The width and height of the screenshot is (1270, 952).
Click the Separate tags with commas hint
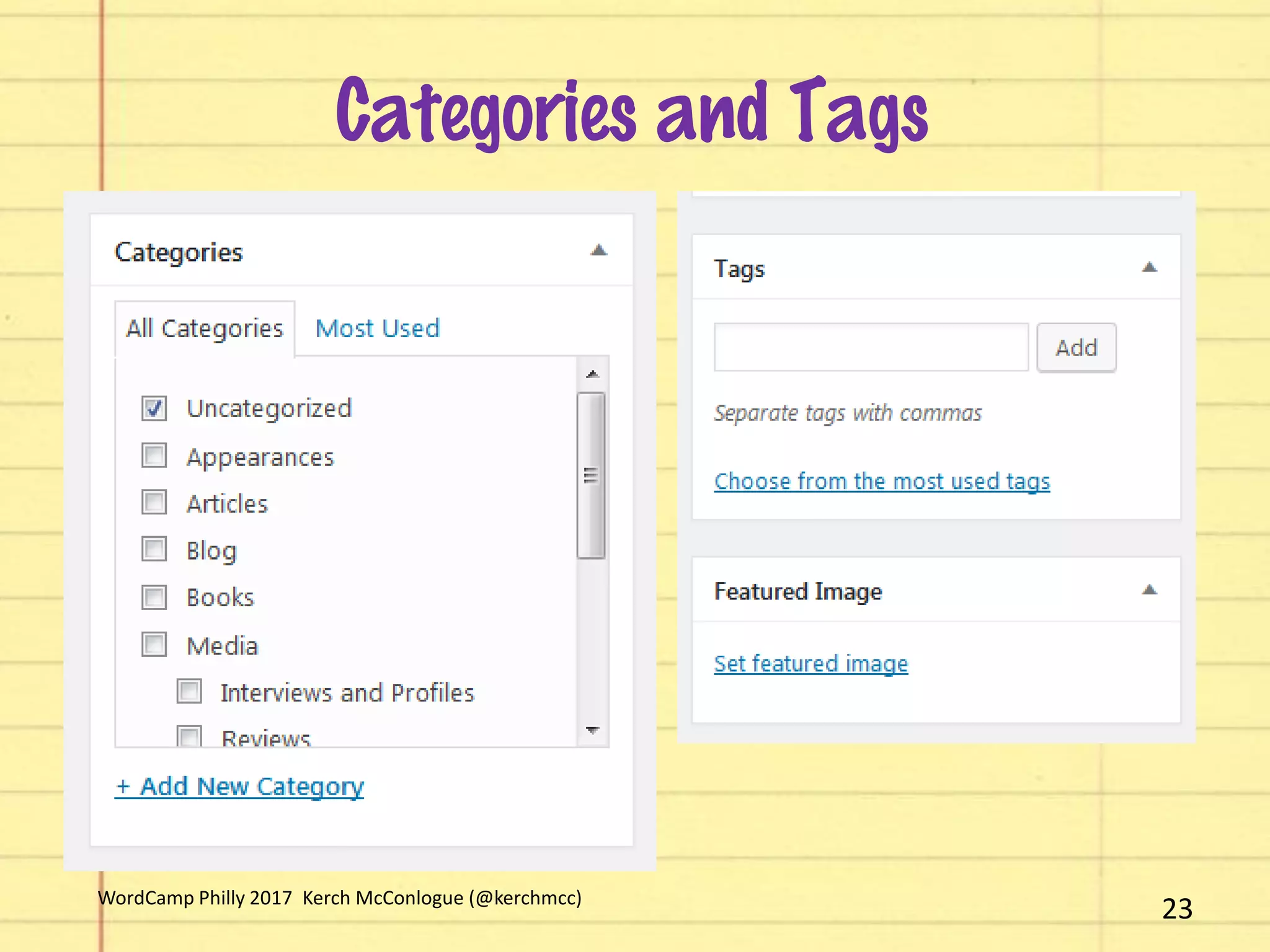coord(848,413)
